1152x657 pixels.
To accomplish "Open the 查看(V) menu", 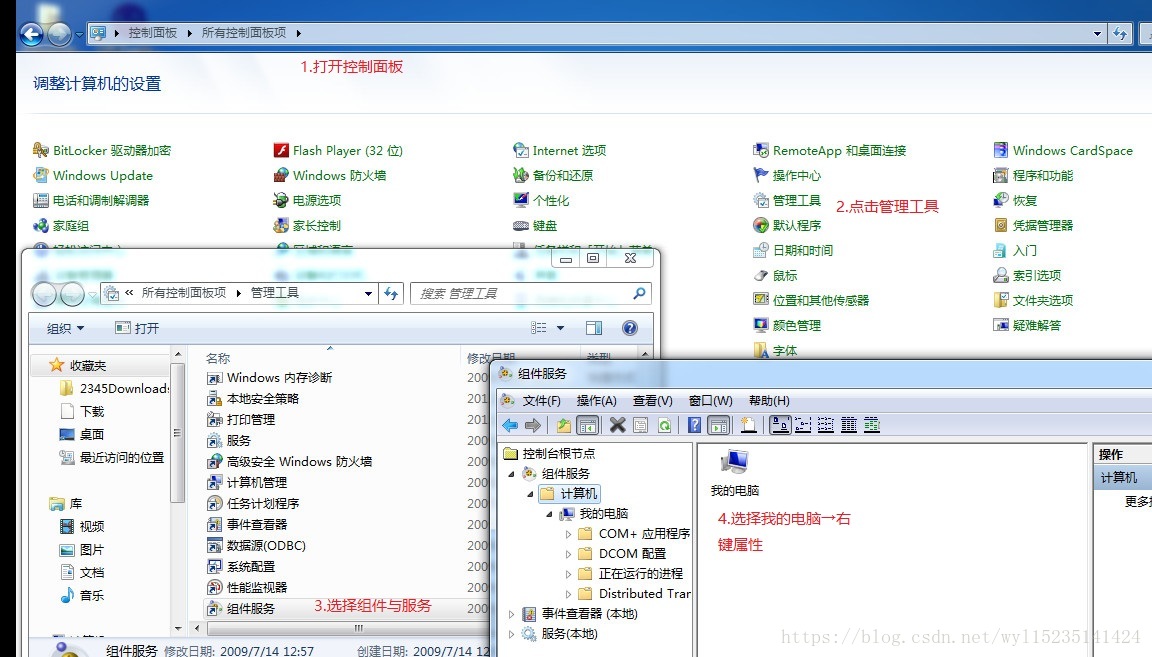I will pyautogui.click(x=652, y=401).
